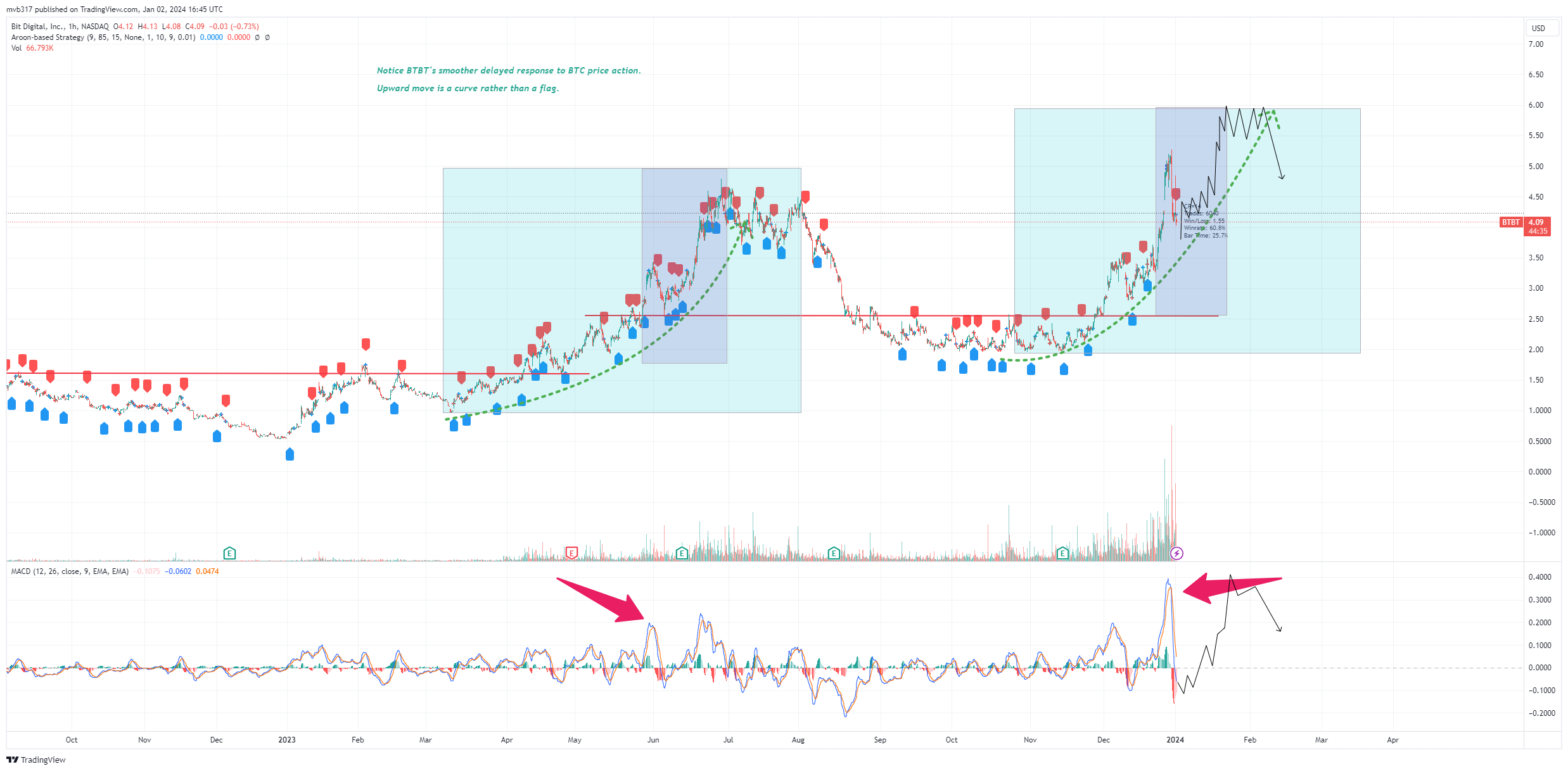The height and width of the screenshot is (771, 1568).
Task: Click the open value O4.12
Action: (x=124, y=27)
